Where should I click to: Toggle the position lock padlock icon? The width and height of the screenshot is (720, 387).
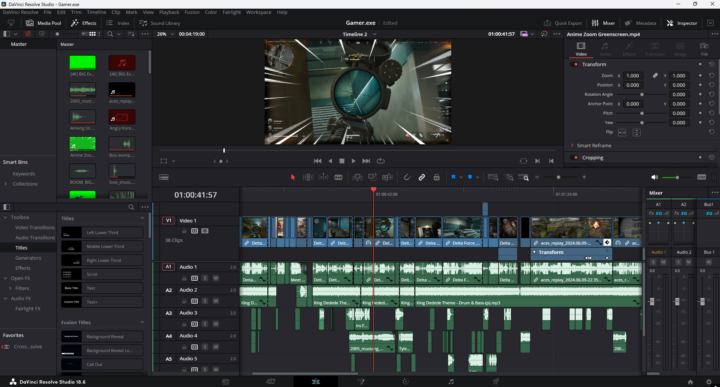coord(436,177)
